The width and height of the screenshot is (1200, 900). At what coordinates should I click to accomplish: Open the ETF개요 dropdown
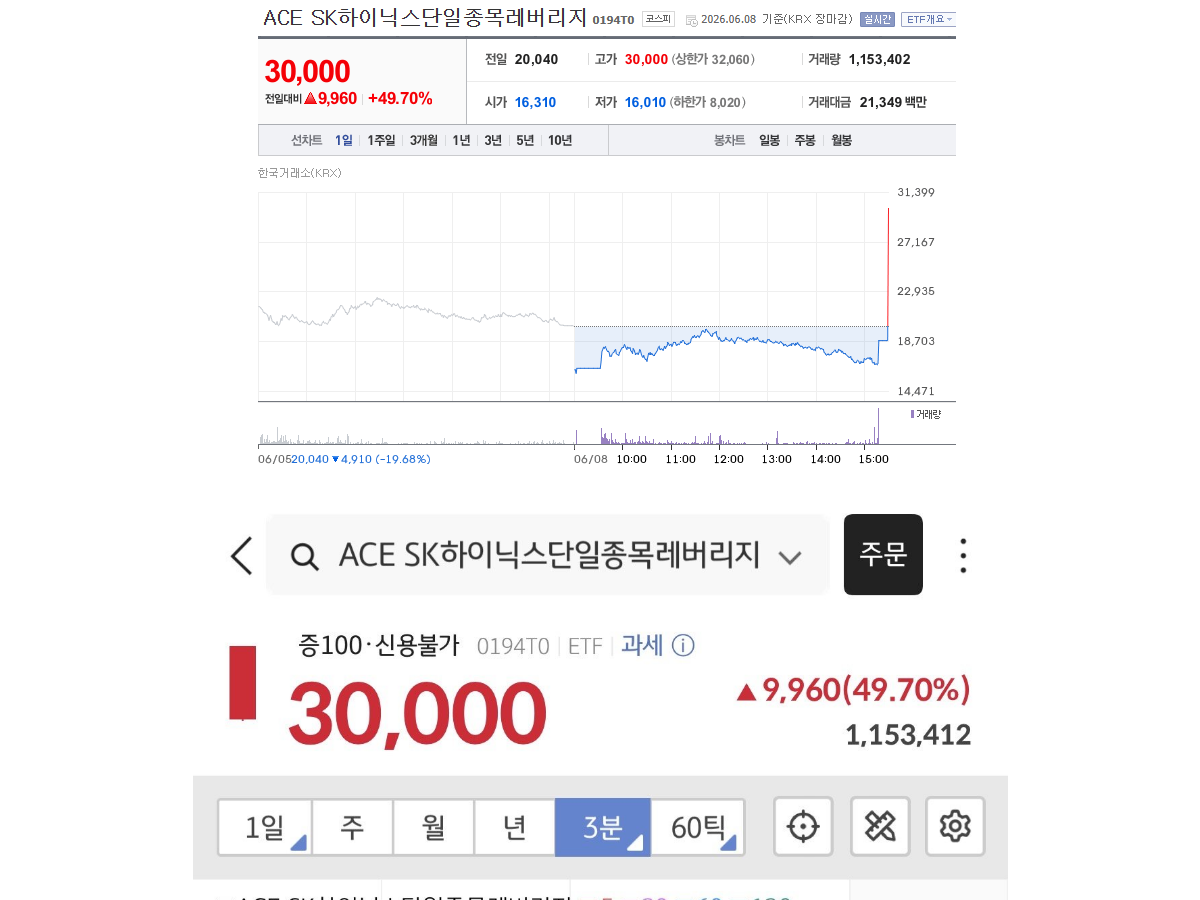point(928,19)
